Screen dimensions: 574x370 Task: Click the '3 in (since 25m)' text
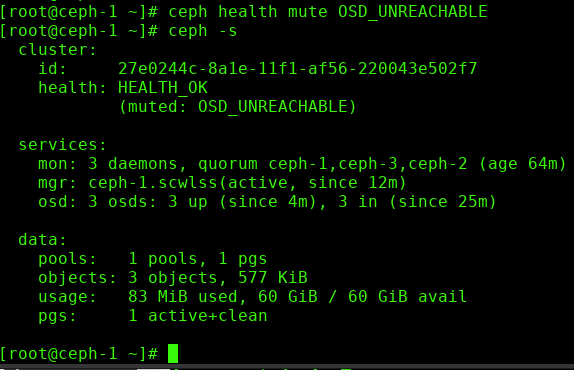point(417,202)
